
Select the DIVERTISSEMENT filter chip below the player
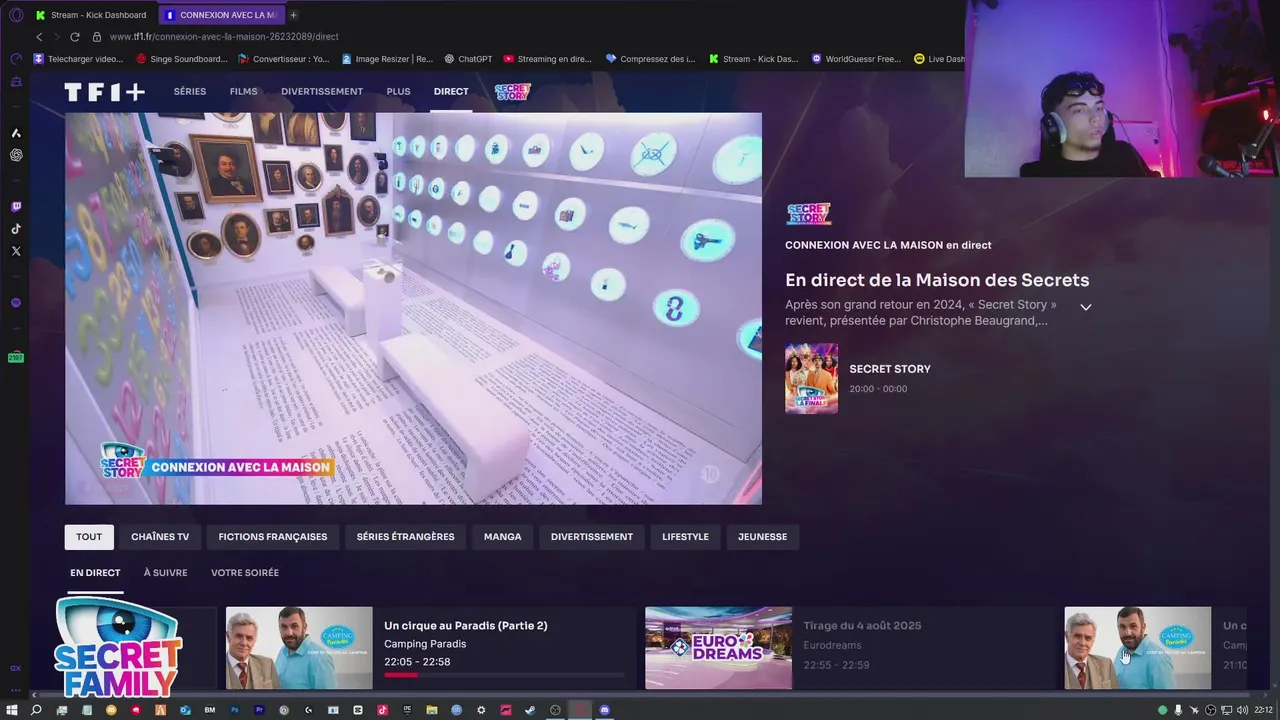tap(592, 537)
